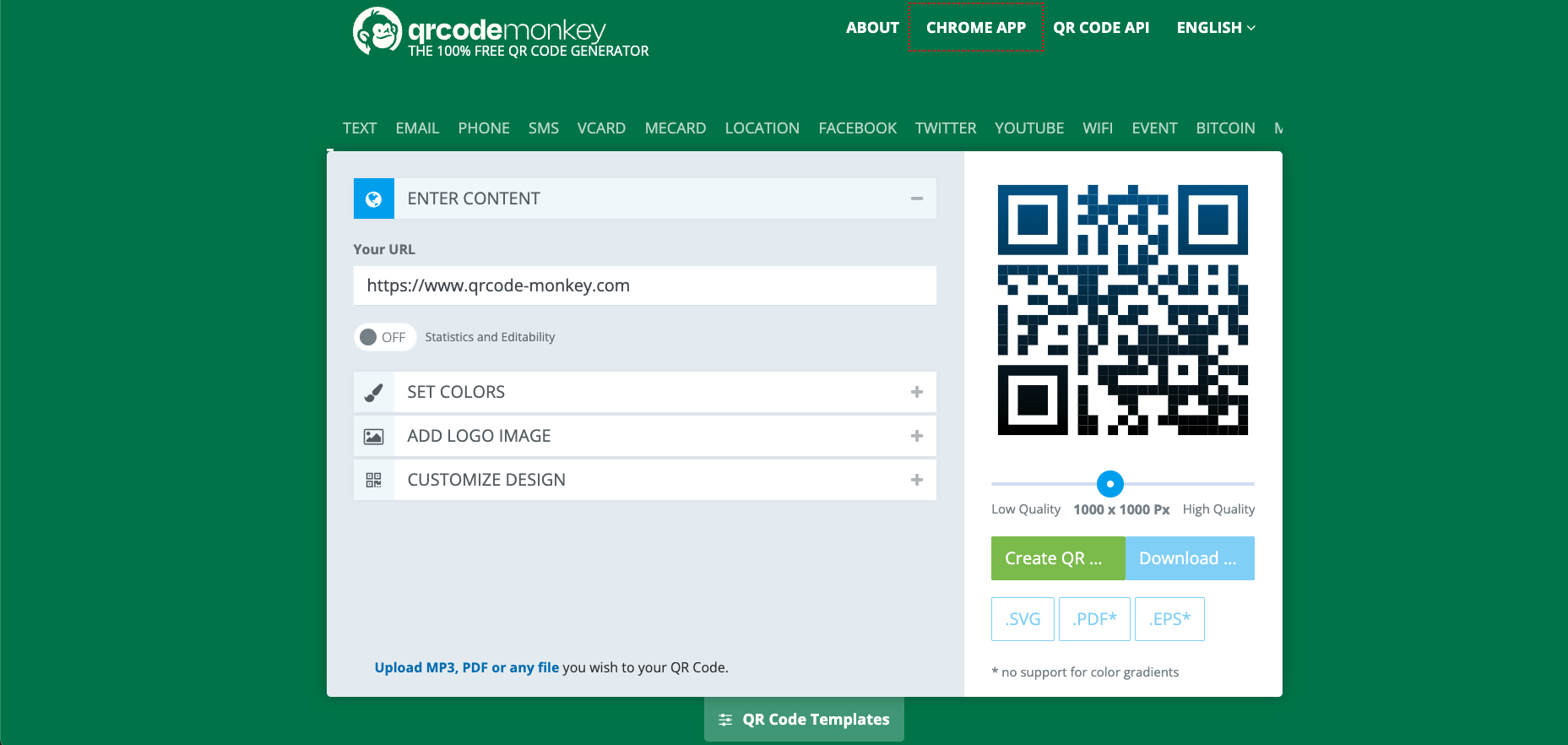The image size is (1568, 745).
Task: Click the picture icon for Add Logo Image
Action: coord(373,436)
